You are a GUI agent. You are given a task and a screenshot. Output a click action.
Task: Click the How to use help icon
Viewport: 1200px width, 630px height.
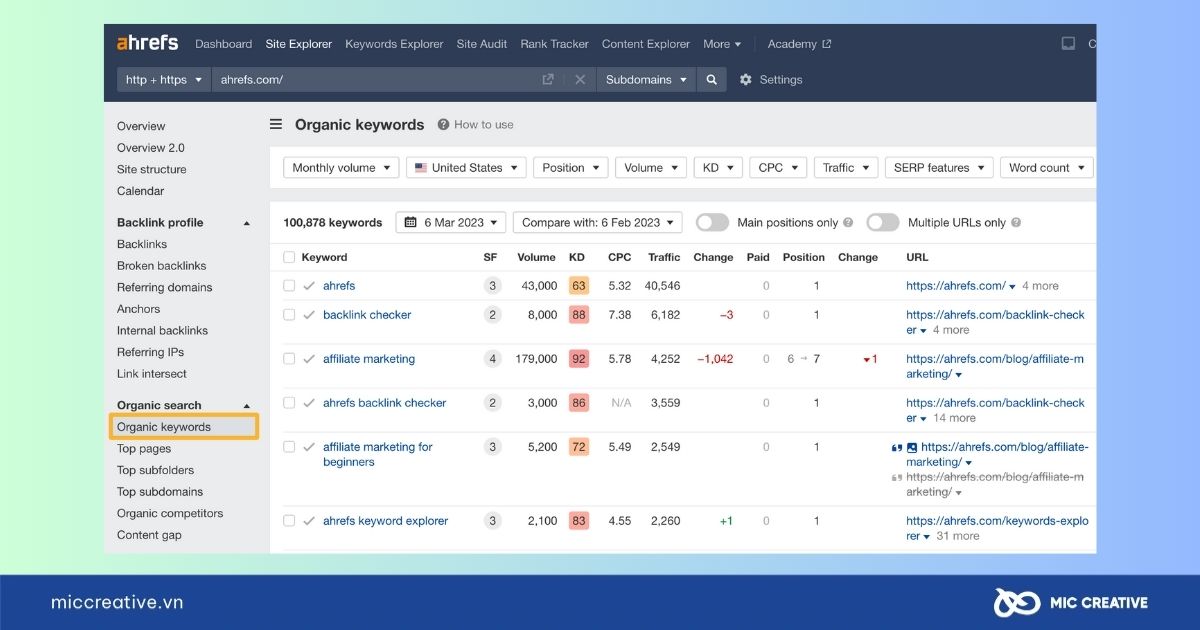(x=443, y=125)
